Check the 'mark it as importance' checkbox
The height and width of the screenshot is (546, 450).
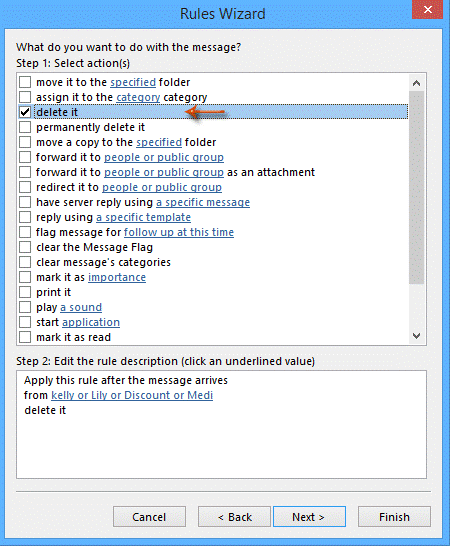point(25,277)
